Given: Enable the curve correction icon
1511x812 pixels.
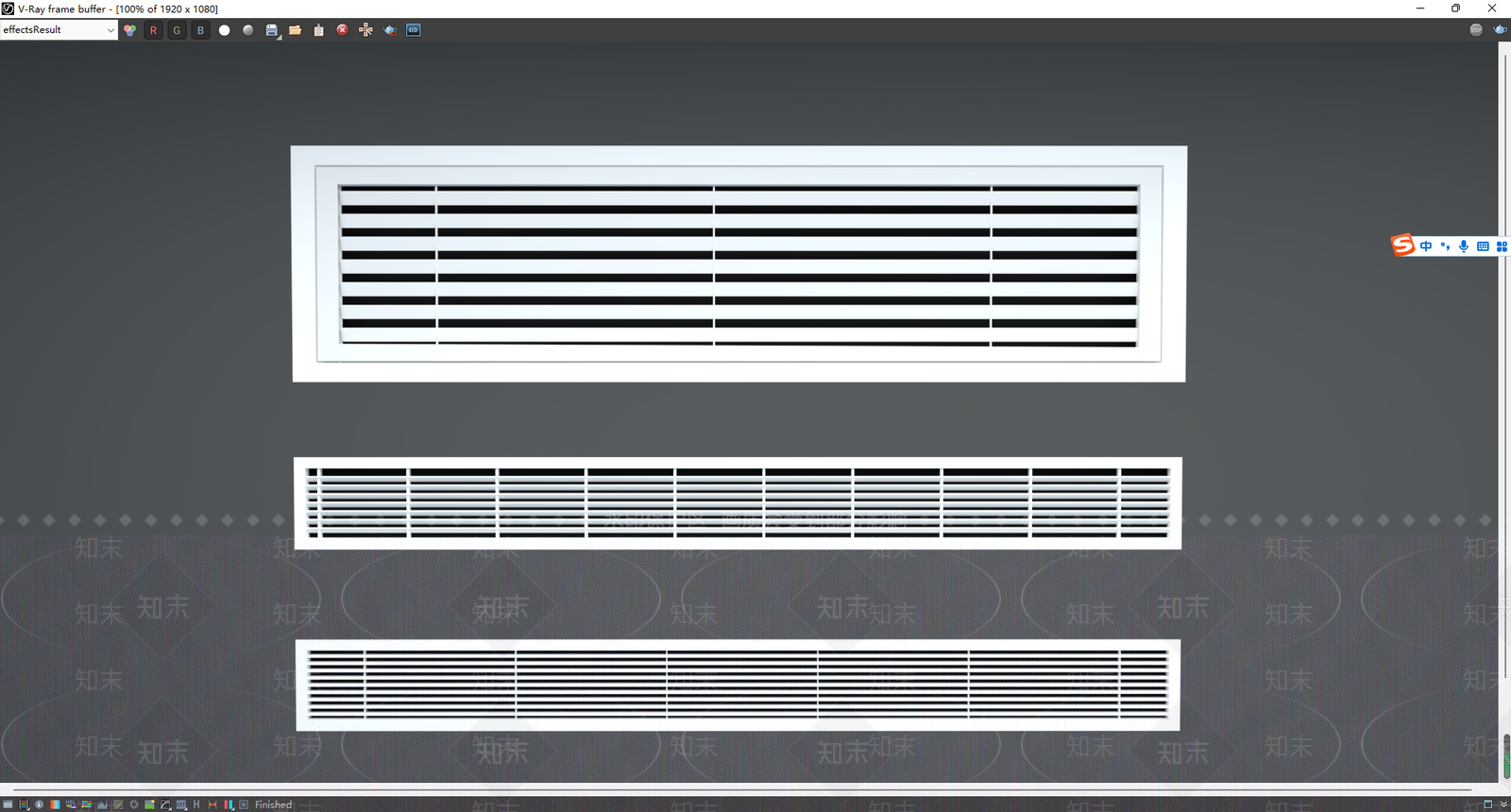Looking at the screenshot, I should point(118,804).
